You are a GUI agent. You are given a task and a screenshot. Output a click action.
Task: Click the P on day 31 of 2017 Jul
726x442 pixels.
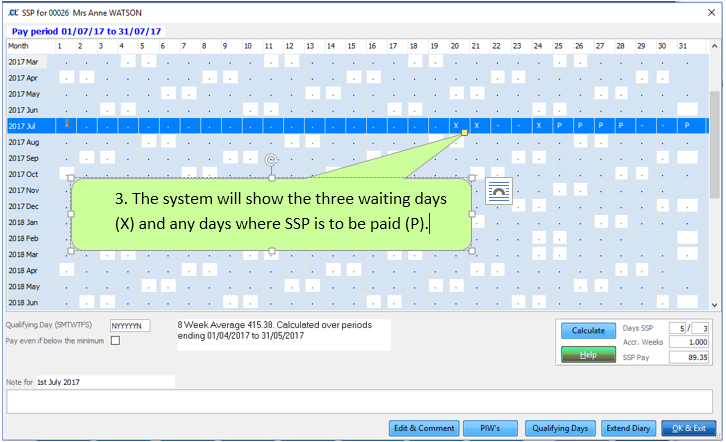click(x=686, y=126)
